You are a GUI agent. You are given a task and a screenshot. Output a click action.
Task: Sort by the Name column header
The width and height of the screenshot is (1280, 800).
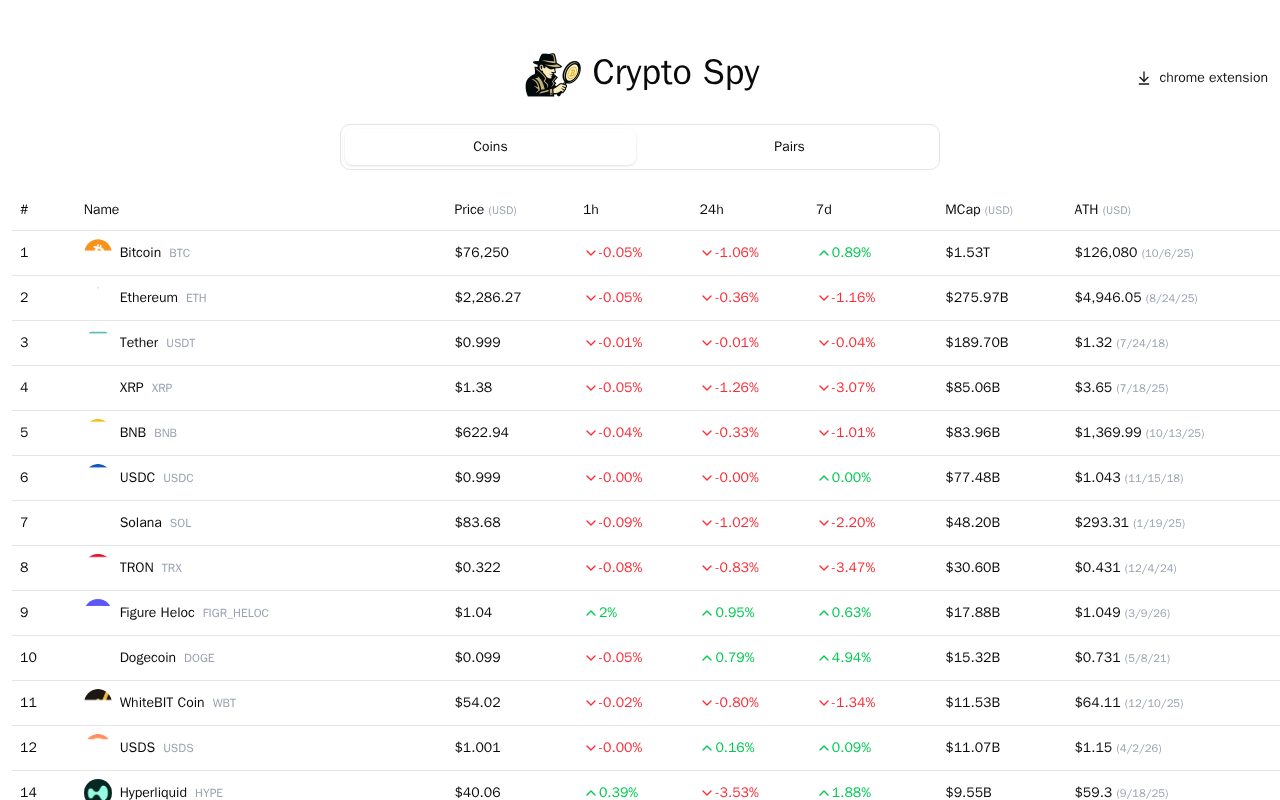[101, 210]
